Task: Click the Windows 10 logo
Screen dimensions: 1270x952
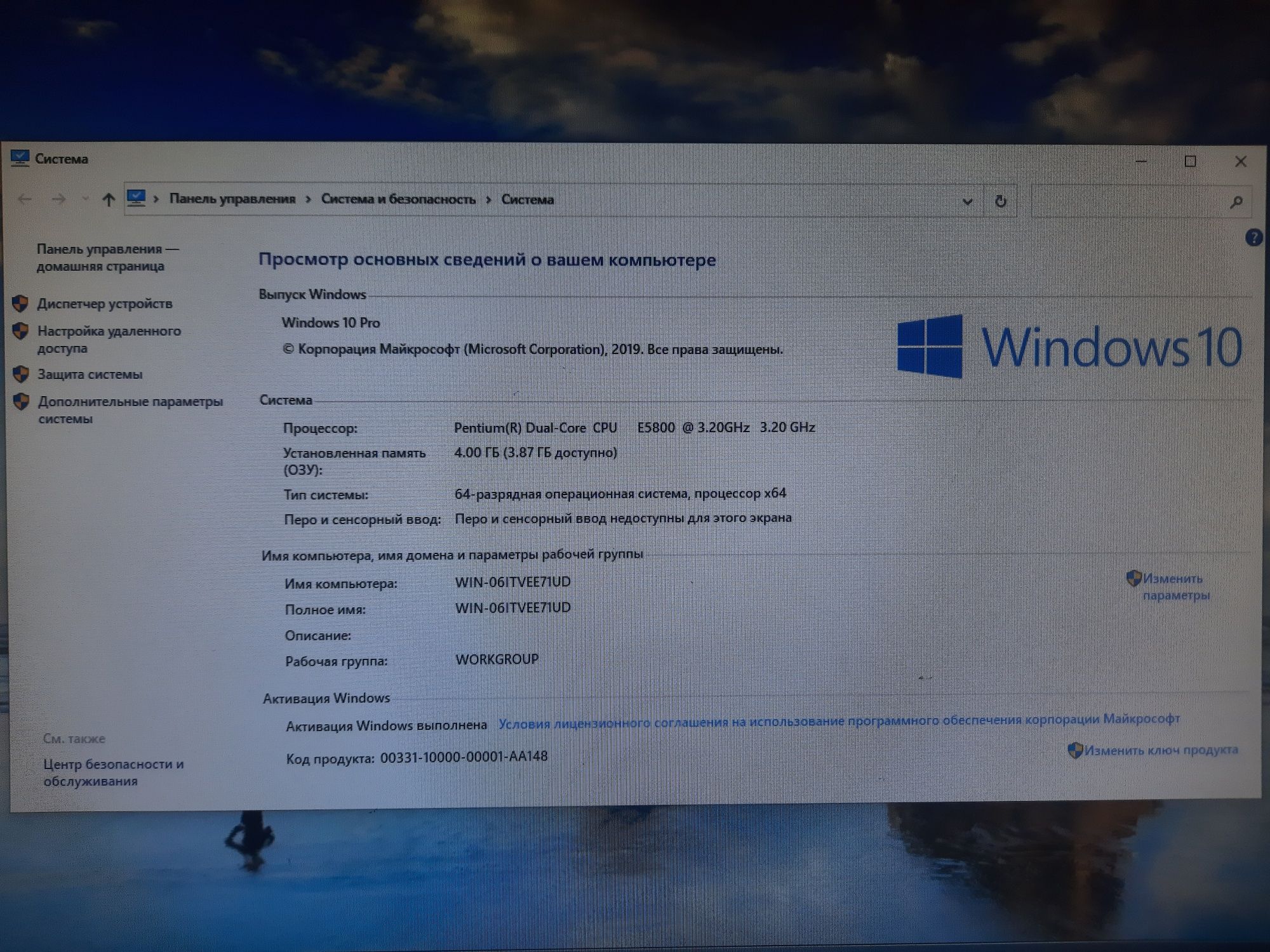Action: 1069,347
